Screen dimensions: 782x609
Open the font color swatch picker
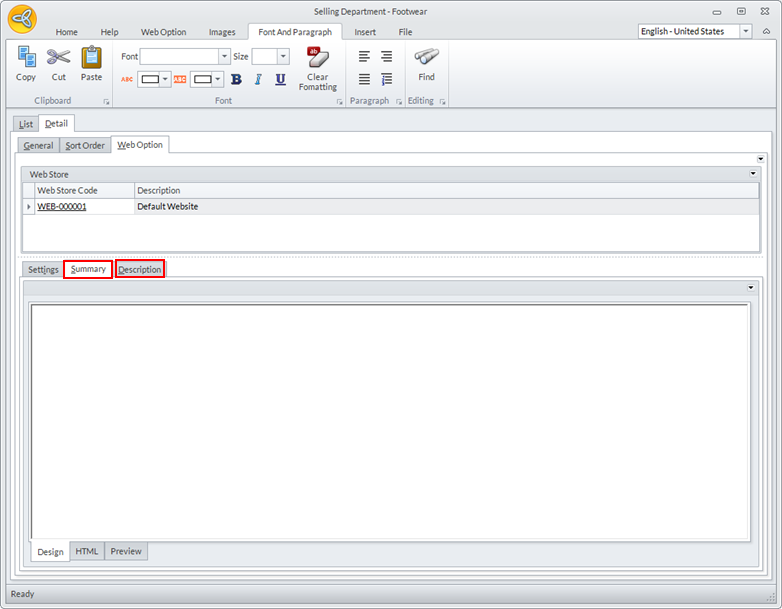(153, 79)
